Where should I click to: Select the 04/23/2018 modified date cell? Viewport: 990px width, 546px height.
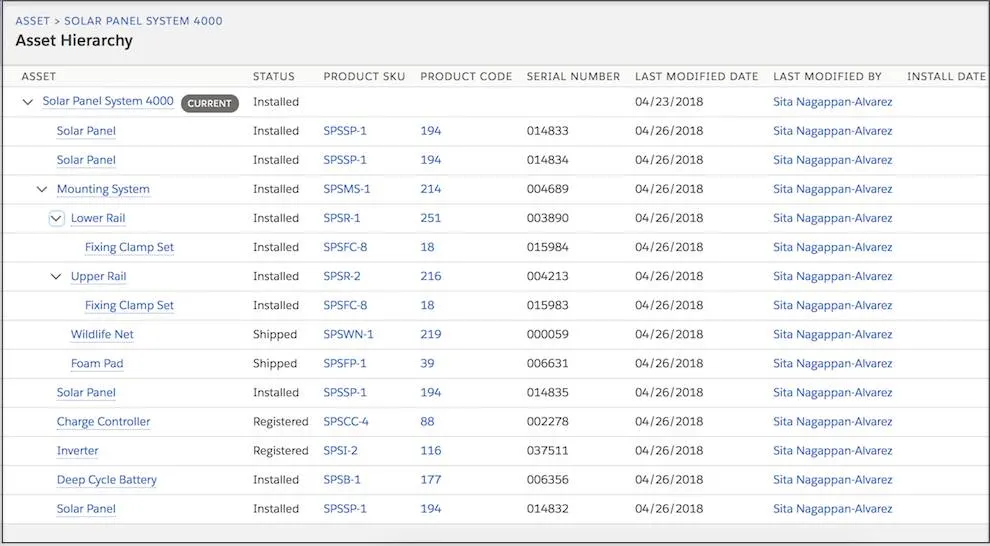point(669,102)
